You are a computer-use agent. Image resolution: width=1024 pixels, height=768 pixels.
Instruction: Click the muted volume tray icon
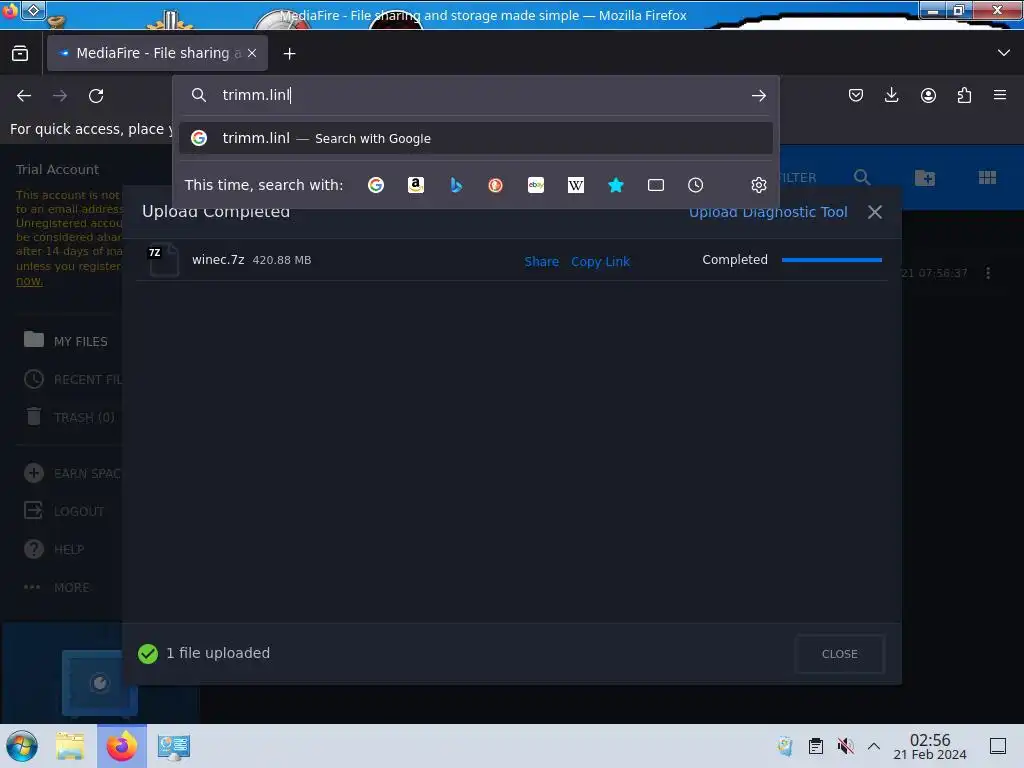846,746
